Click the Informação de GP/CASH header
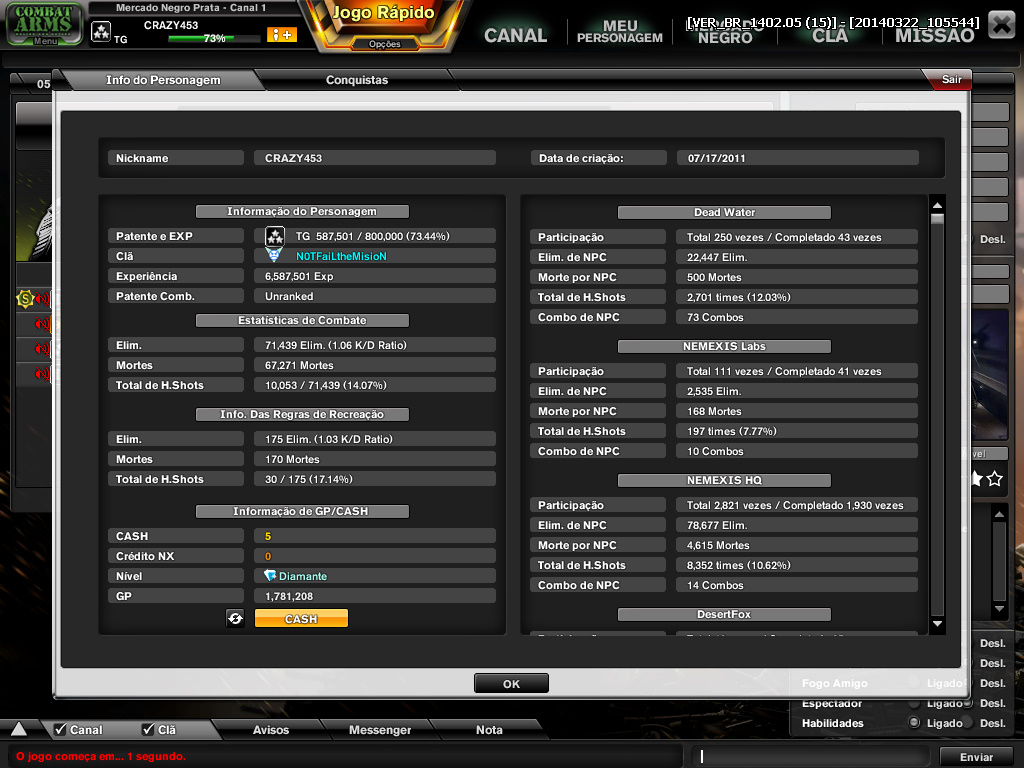This screenshot has height=768, width=1024. (302, 511)
